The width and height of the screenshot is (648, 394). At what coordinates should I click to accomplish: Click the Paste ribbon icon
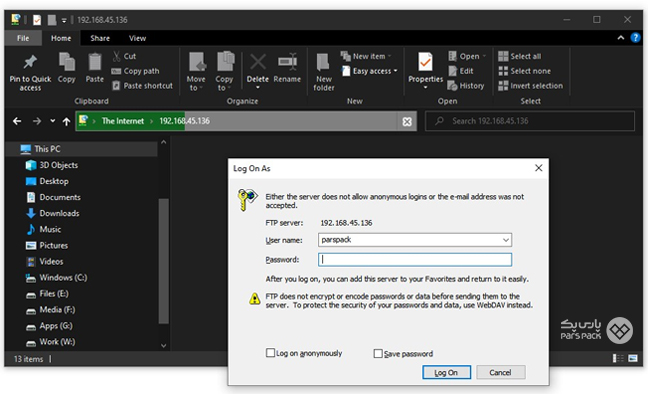(x=95, y=62)
